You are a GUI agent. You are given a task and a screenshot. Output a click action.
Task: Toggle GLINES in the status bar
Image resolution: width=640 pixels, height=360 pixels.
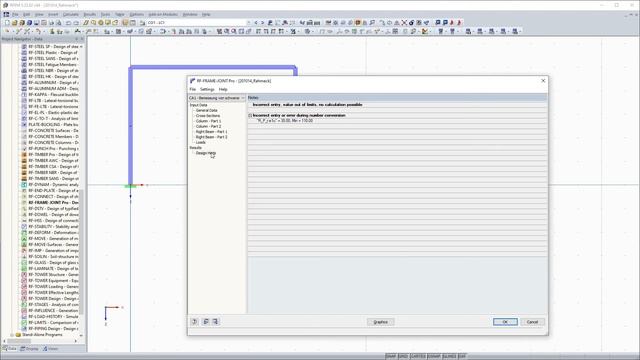449,356
